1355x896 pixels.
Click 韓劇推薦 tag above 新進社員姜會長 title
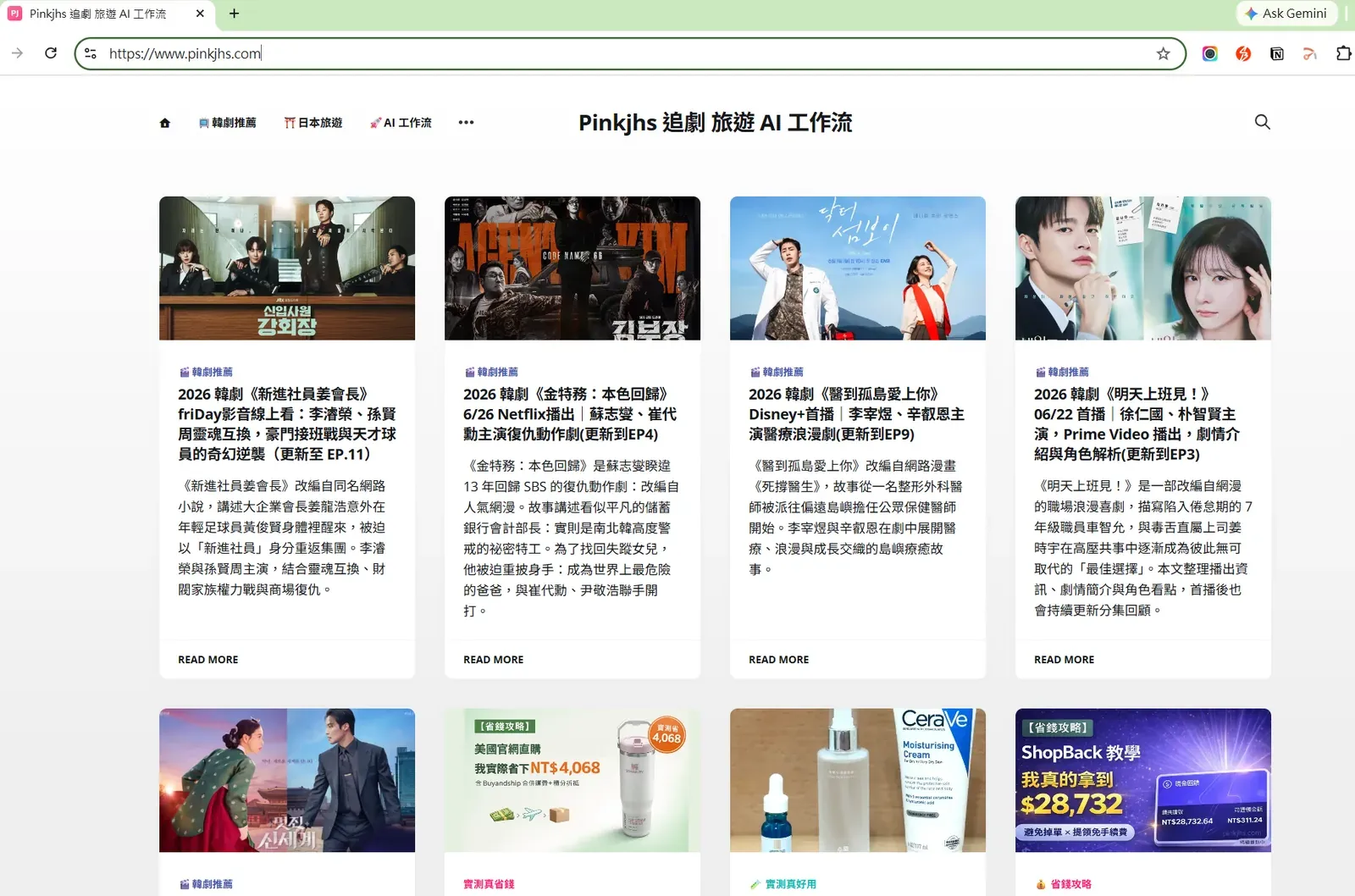click(206, 372)
